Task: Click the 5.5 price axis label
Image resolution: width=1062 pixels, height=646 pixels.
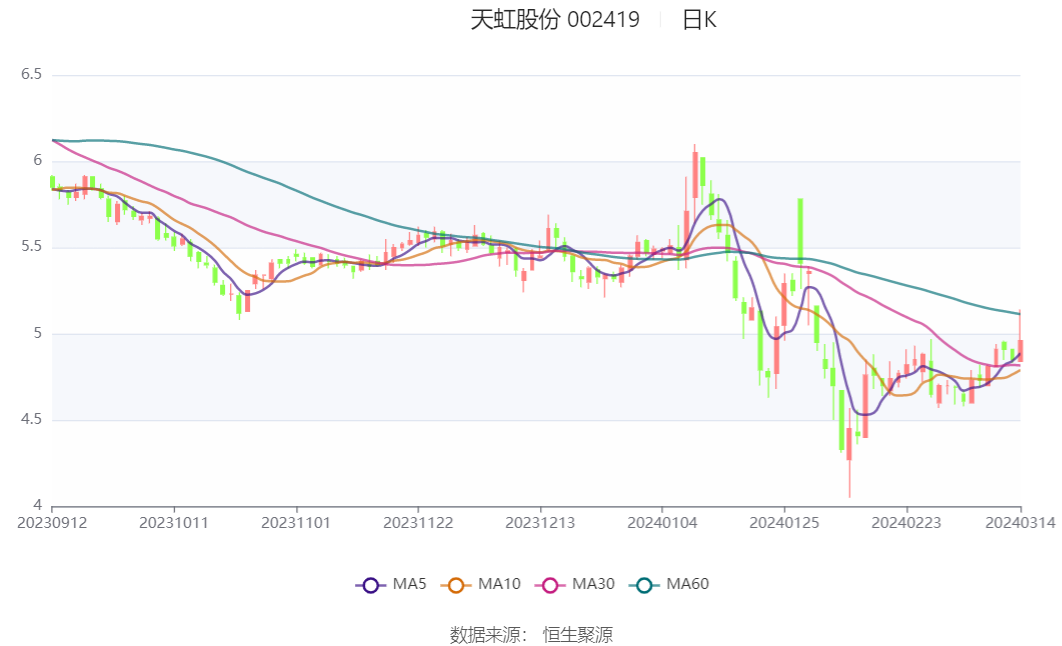Action: 31,247
